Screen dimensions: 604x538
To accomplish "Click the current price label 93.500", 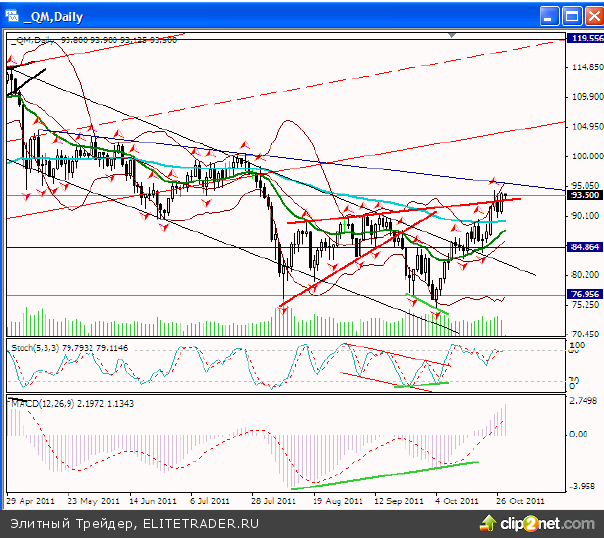I will coord(583,196).
